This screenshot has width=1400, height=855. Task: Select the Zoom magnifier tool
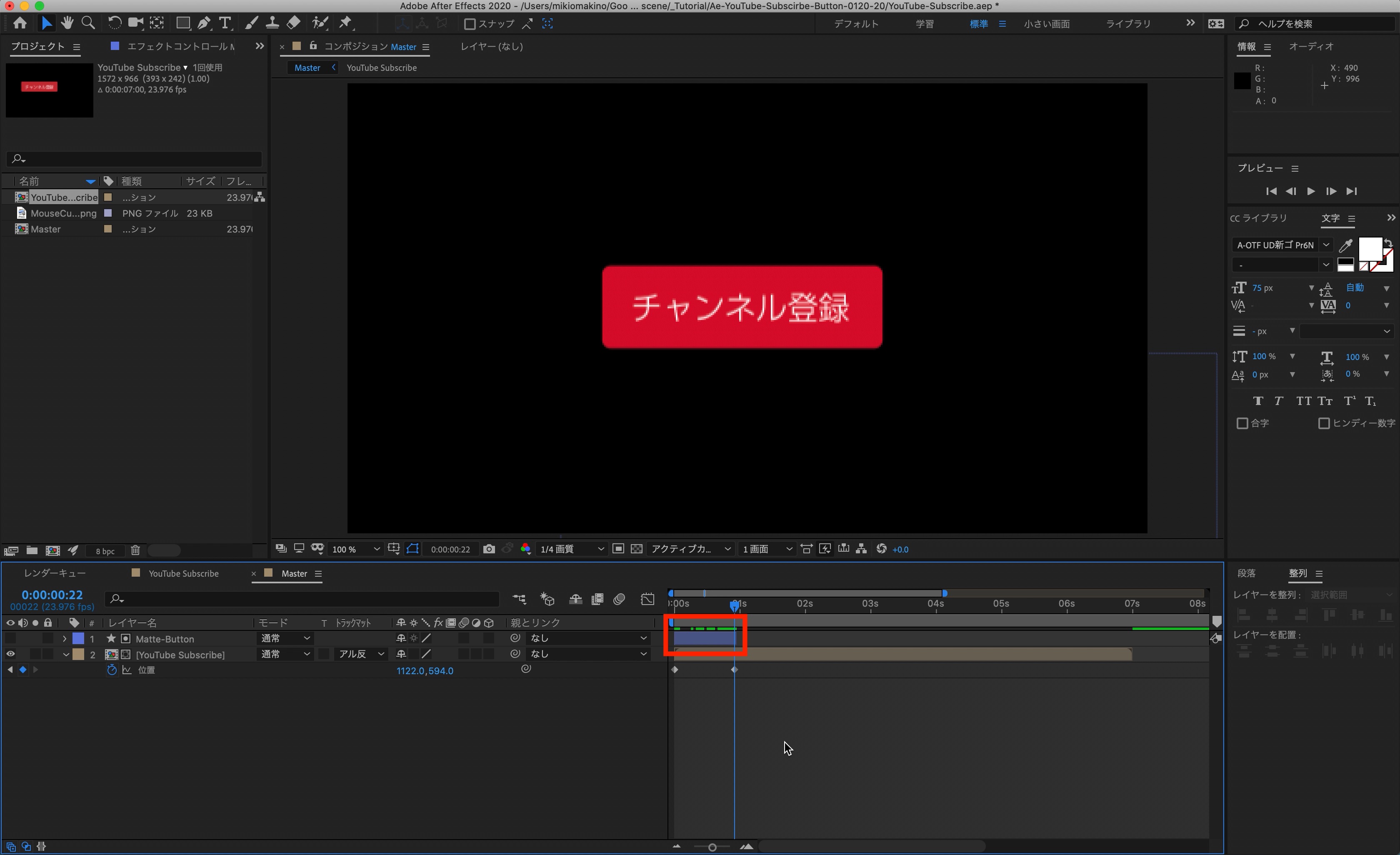click(x=88, y=23)
